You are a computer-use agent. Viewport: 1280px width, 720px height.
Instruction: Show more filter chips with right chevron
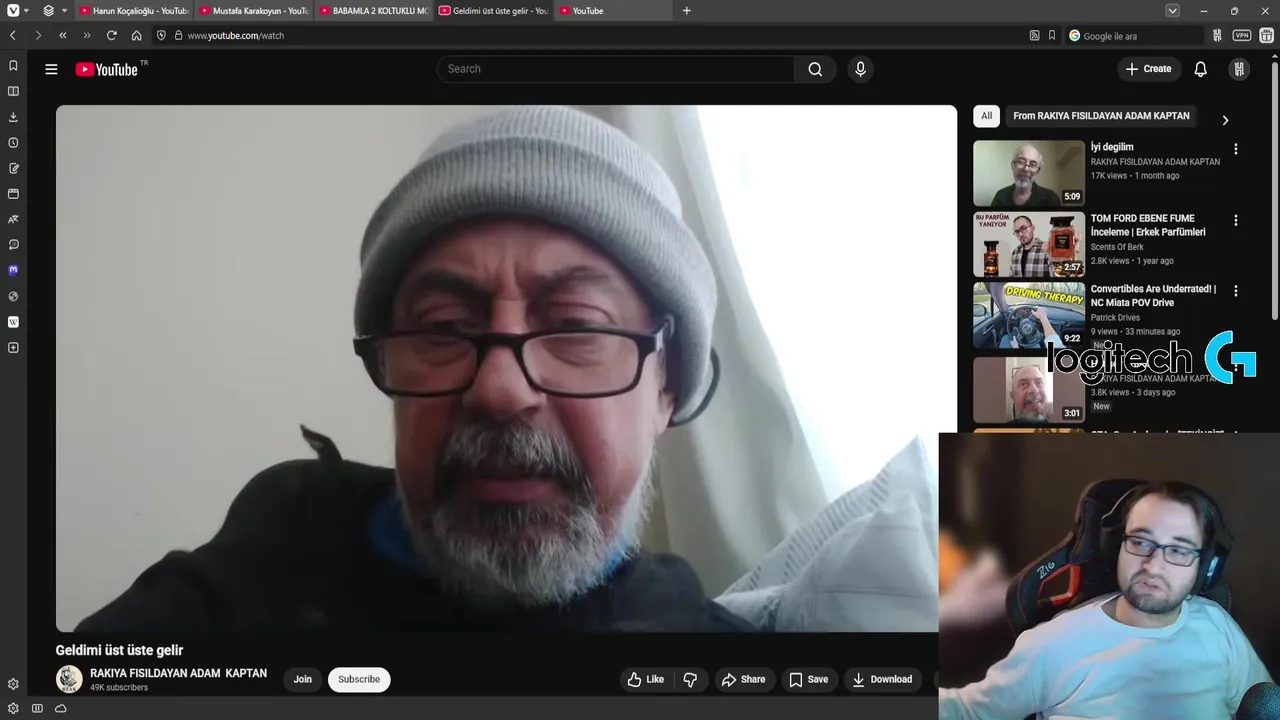1225,120
